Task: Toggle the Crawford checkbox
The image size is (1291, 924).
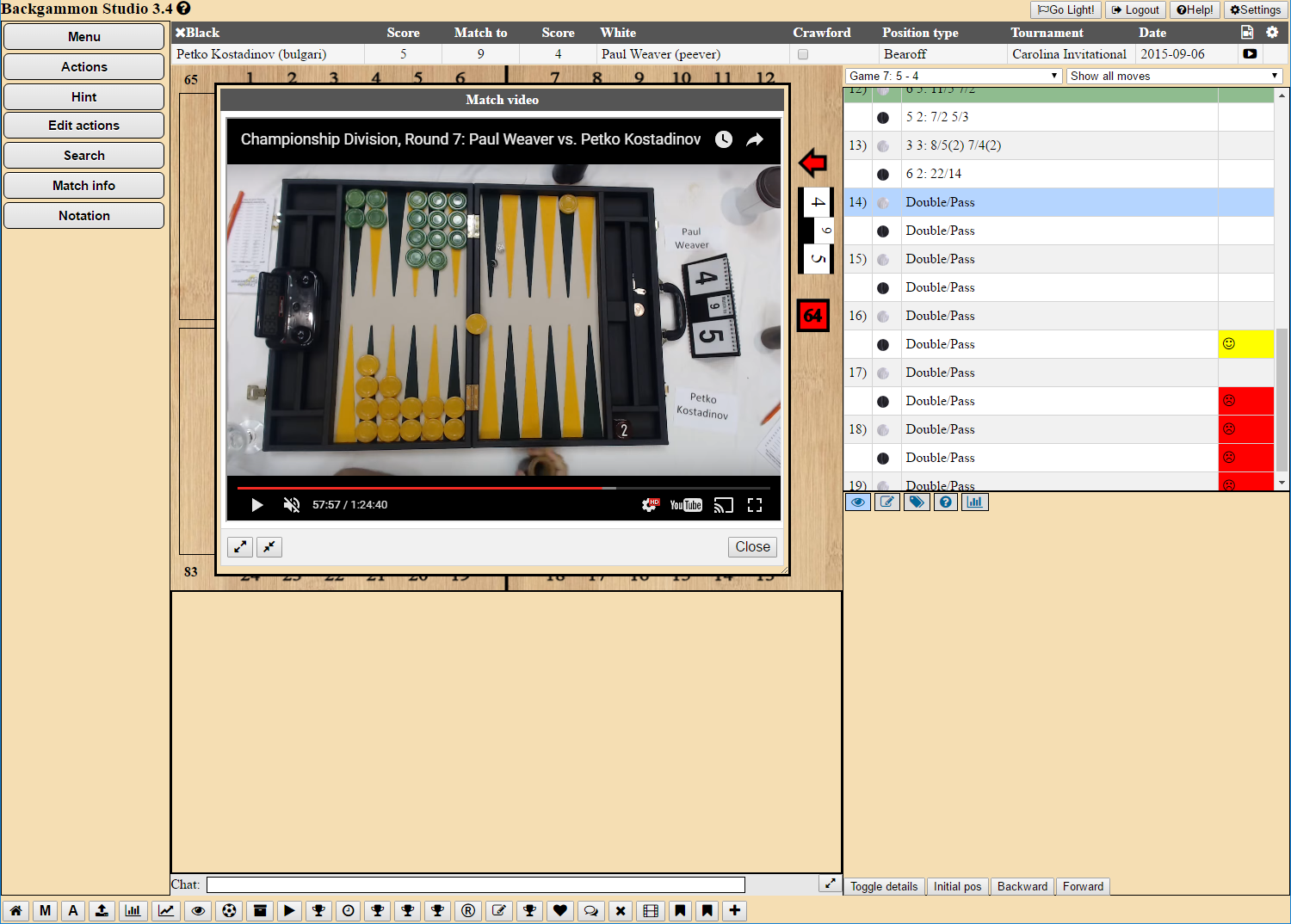Action: point(803,54)
